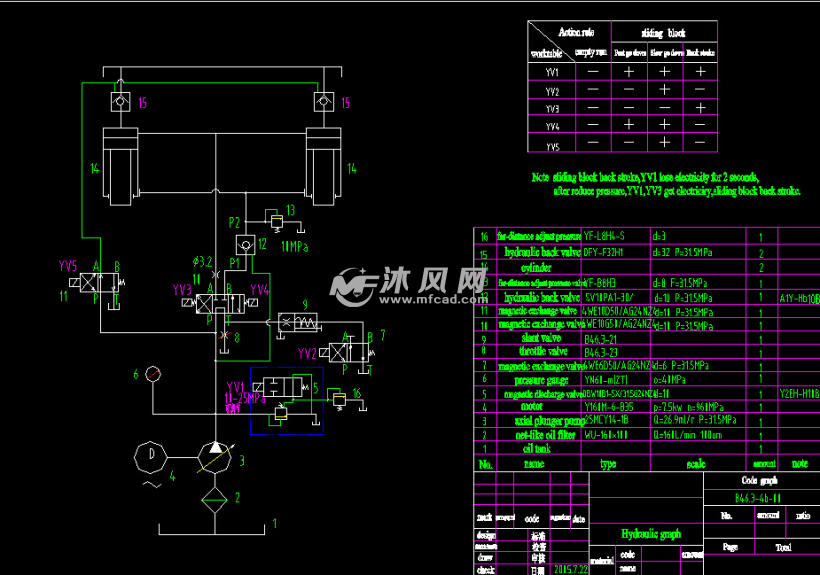The width and height of the screenshot is (820, 575).
Task: Click the YV2 solenoid valve symbol
Action: pos(347,352)
